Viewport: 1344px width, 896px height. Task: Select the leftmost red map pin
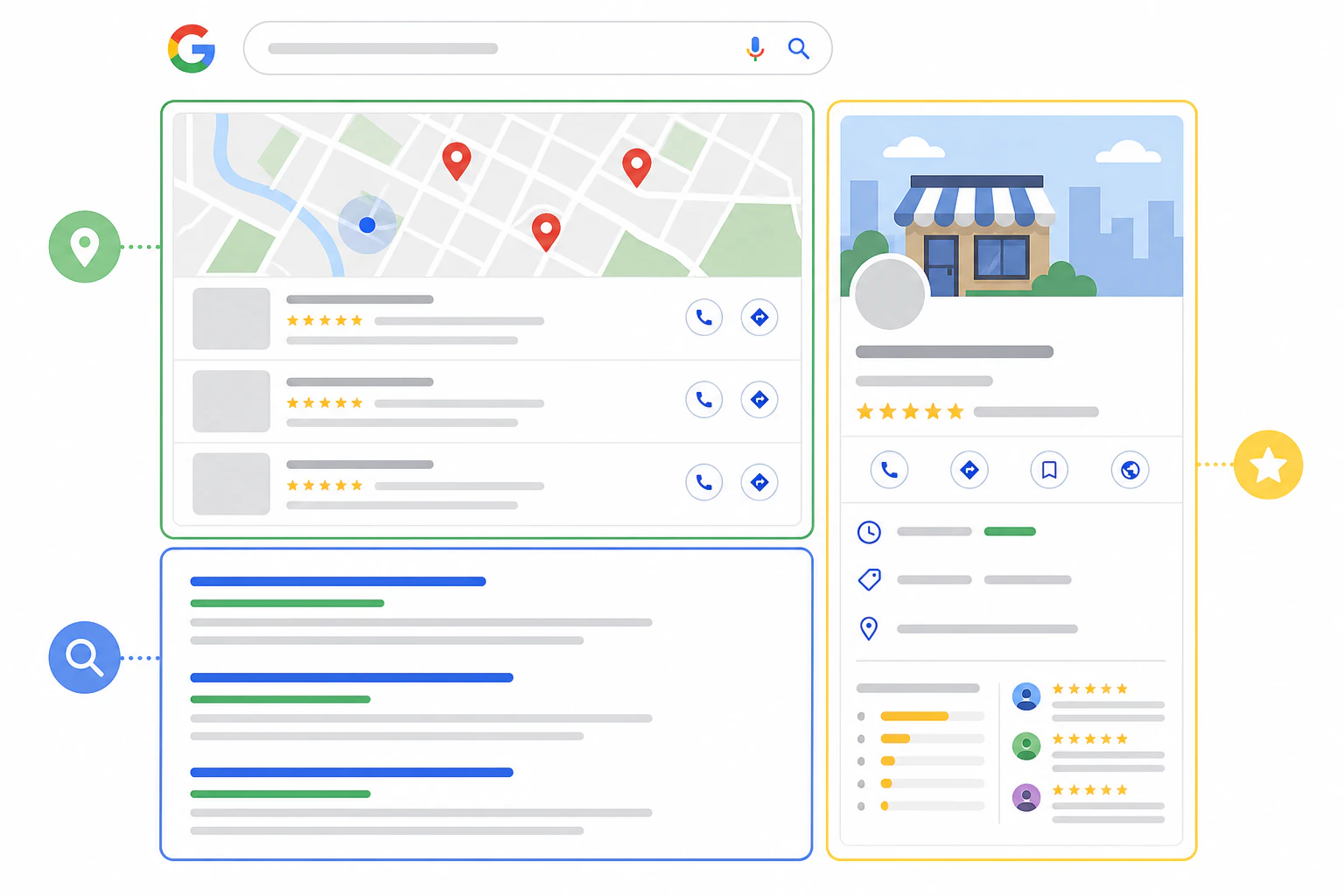click(x=456, y=161)
